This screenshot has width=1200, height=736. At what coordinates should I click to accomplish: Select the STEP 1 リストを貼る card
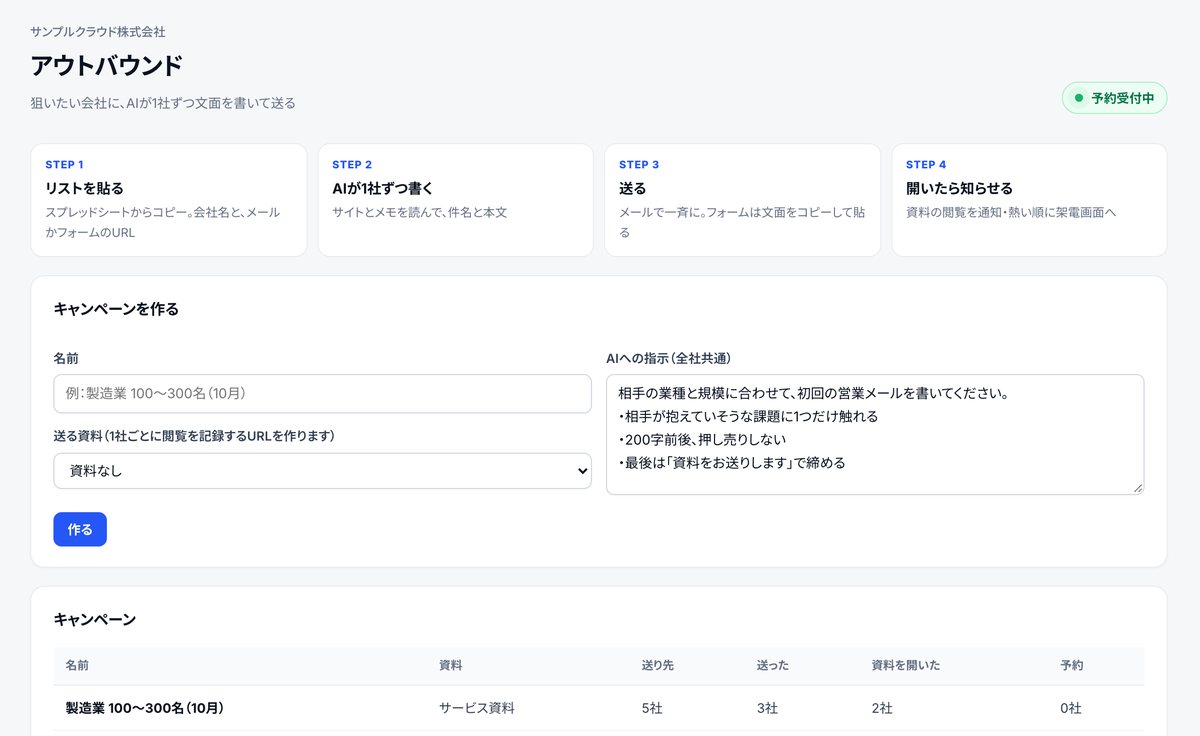169,200
